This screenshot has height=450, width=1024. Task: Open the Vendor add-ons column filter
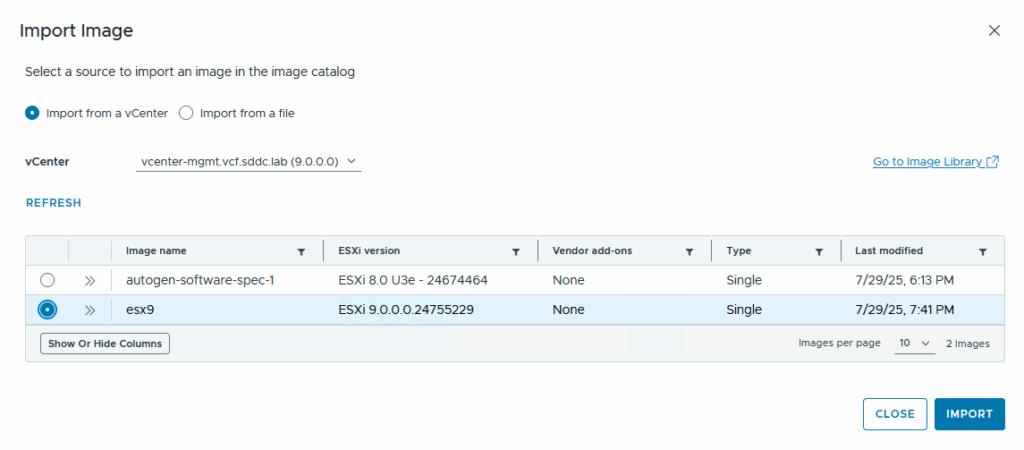click(x=689, y=252)
